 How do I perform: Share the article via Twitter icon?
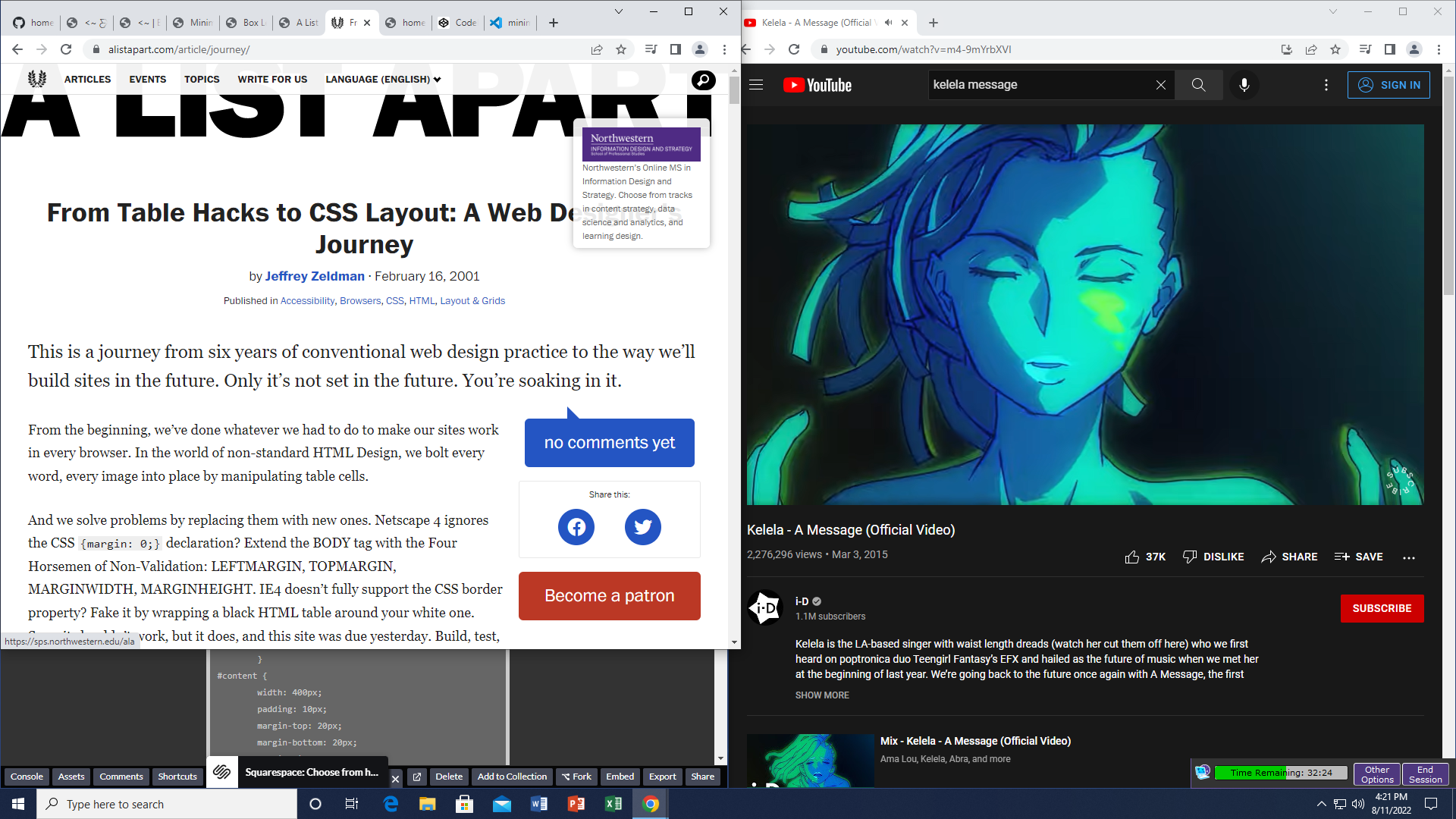coord(642,527)
